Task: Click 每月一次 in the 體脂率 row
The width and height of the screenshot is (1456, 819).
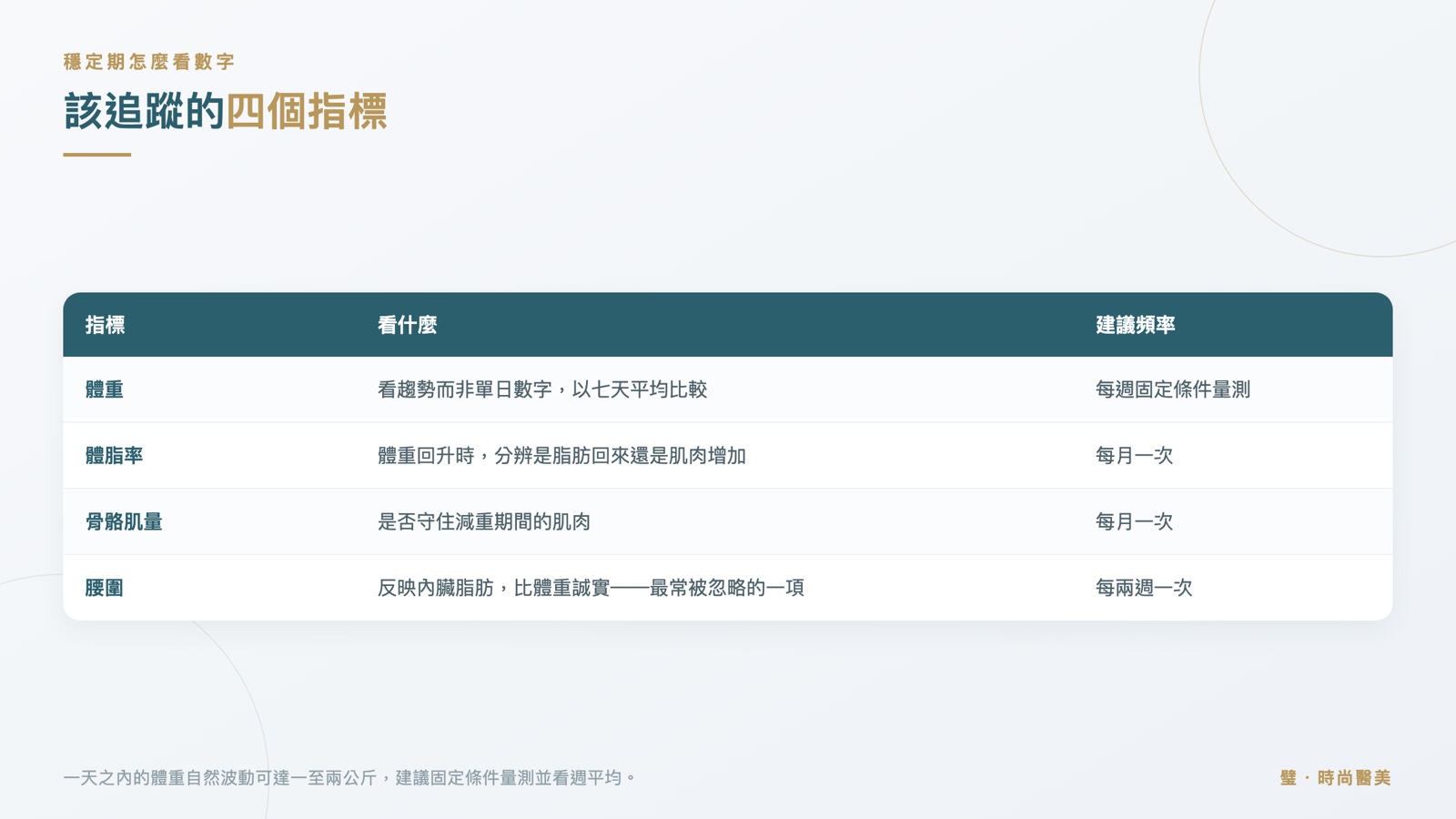Action: (1134, 456)
